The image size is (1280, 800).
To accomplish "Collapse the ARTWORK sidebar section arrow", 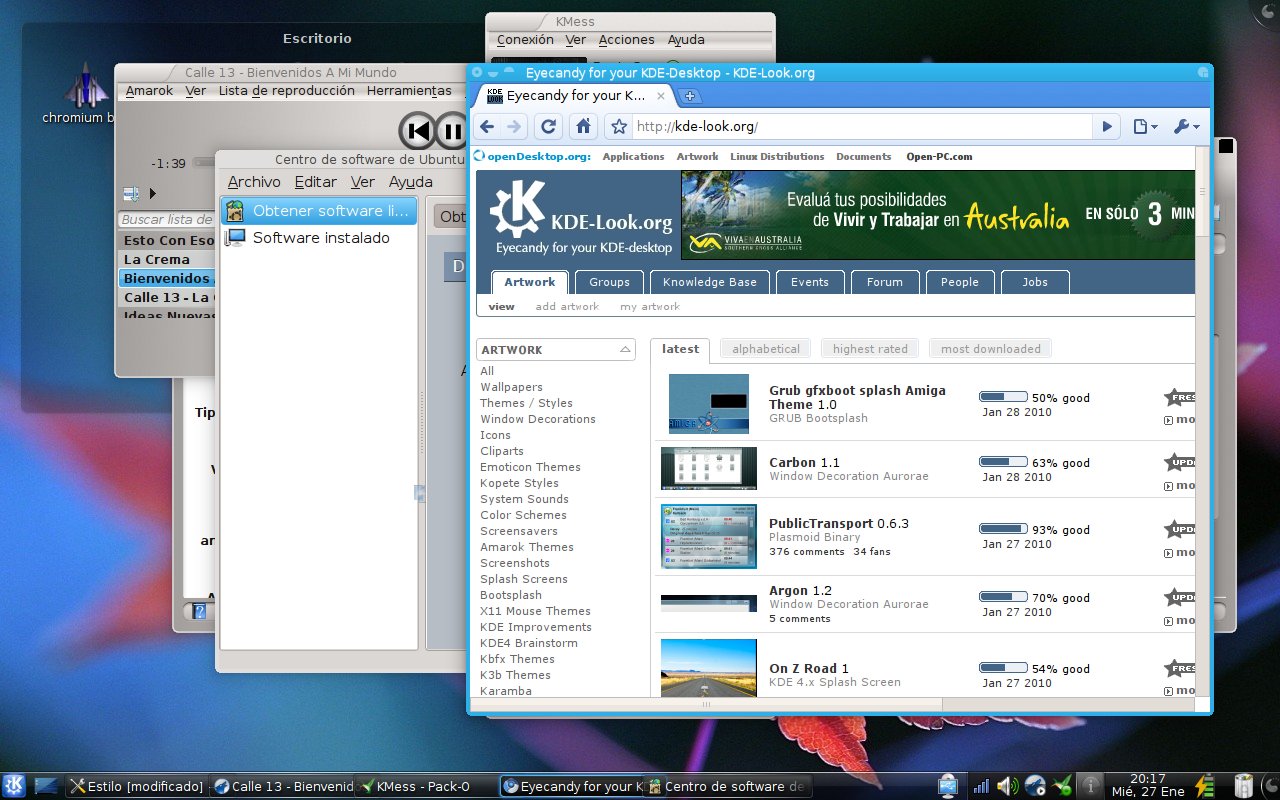I will 625,350.
